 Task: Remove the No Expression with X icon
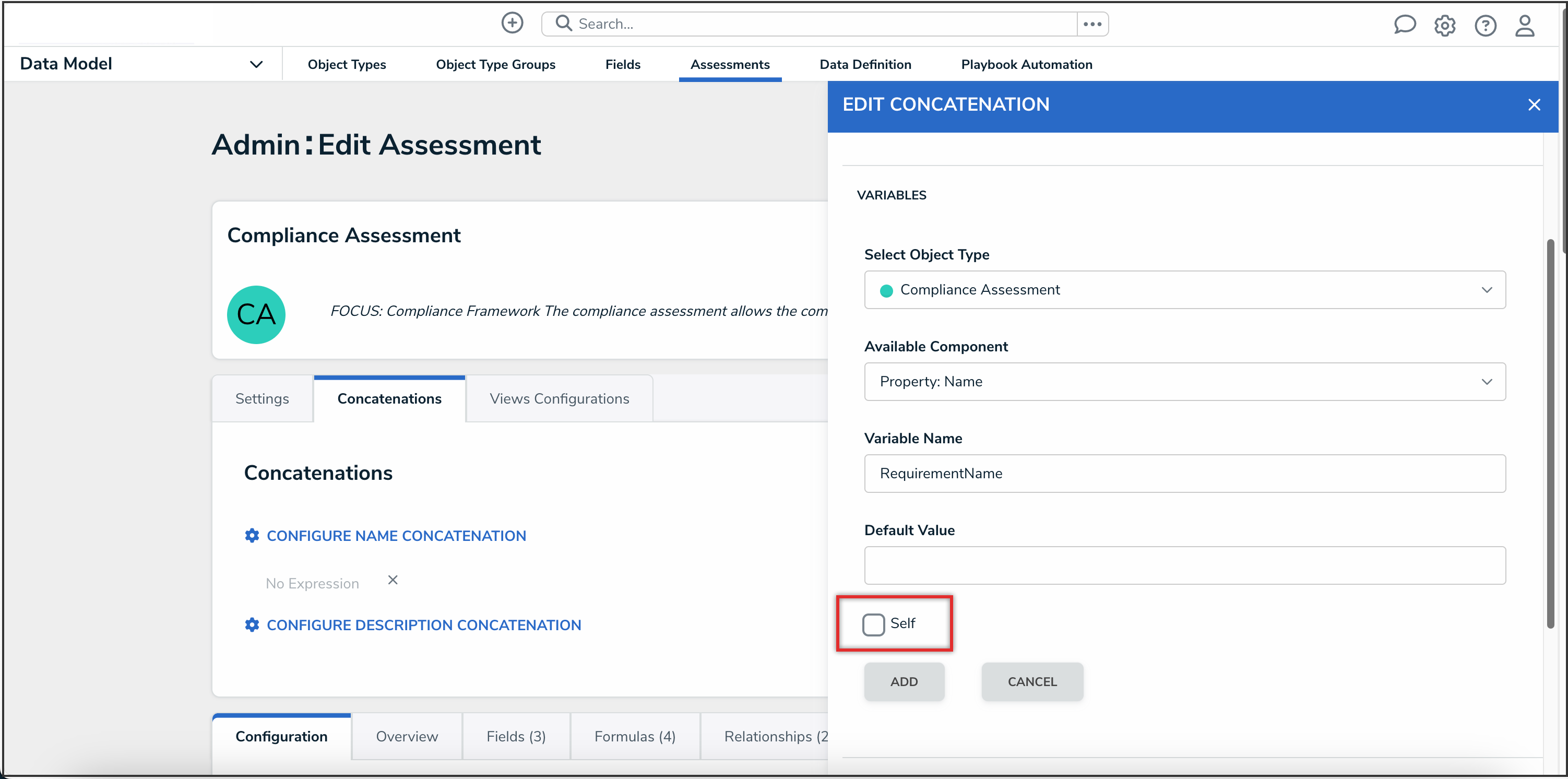(x=393, y=580)
